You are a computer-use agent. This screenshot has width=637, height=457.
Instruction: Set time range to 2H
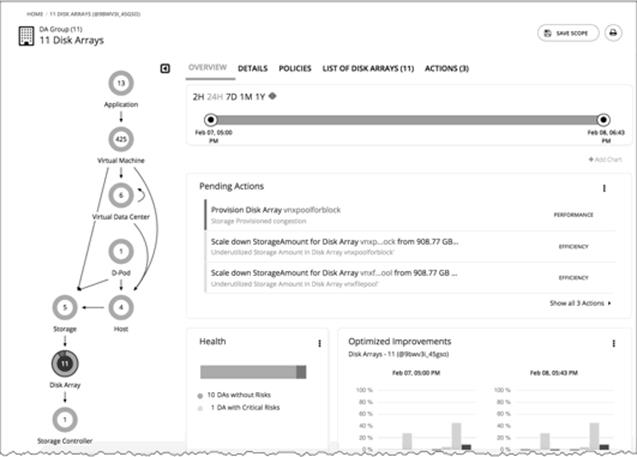(x=198, y=97)
